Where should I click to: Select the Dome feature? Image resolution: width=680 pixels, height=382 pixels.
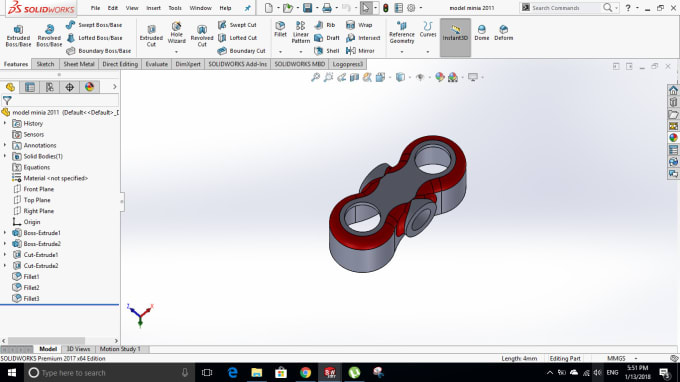click(x=481, y=33)
